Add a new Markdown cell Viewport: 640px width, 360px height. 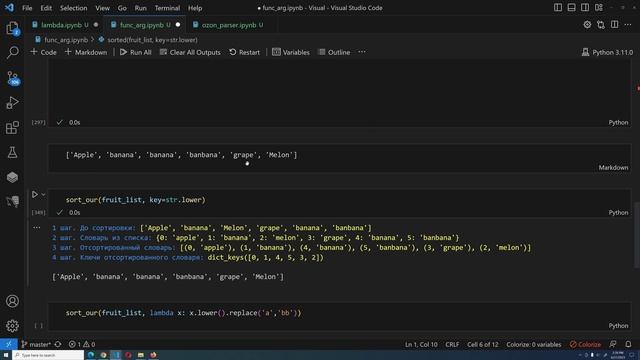[x=86, y=52]
